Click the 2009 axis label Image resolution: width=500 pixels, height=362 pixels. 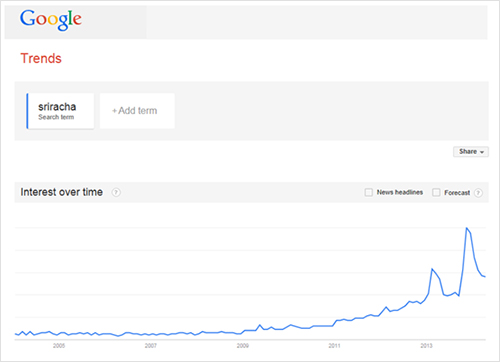click(x=243, y=346)
